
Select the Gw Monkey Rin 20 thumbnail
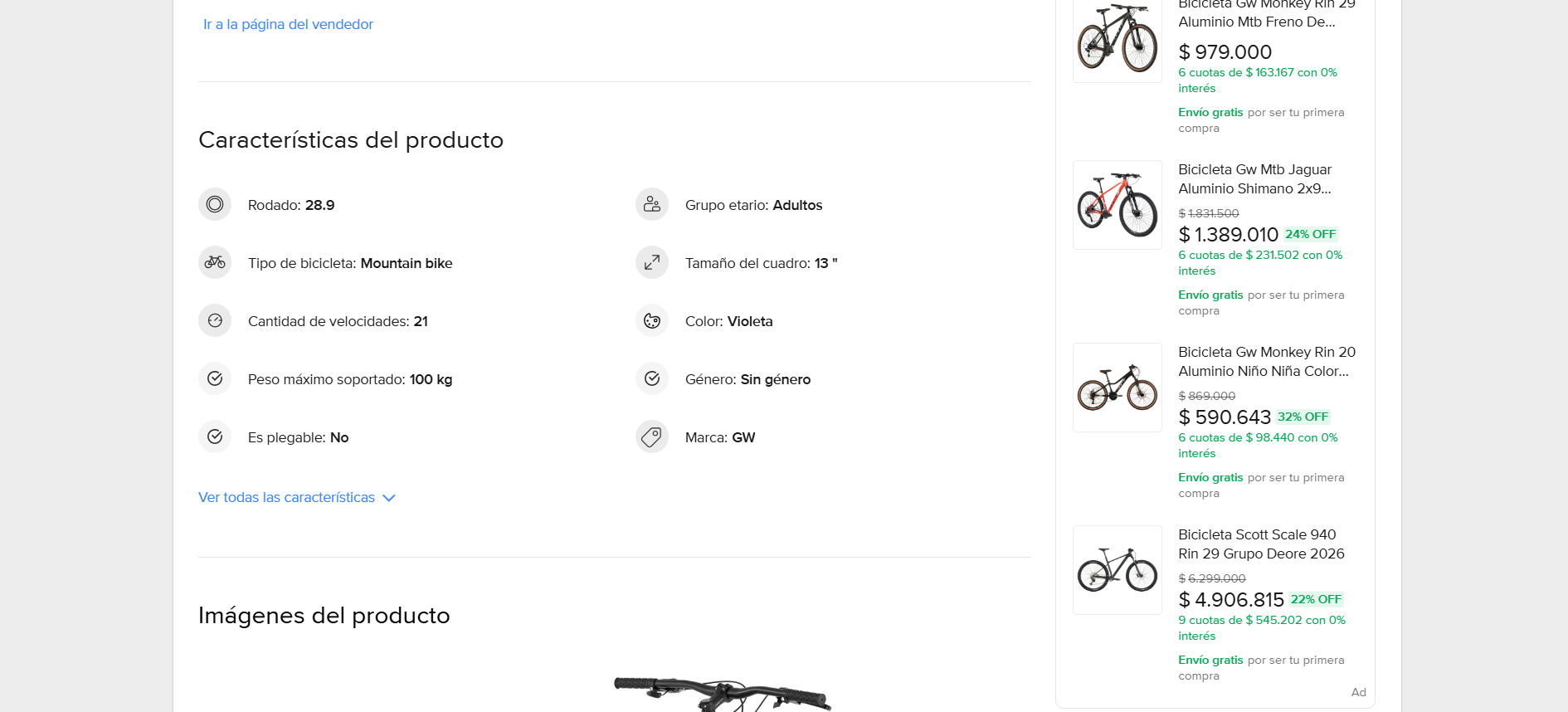(x=1118, y=388)
